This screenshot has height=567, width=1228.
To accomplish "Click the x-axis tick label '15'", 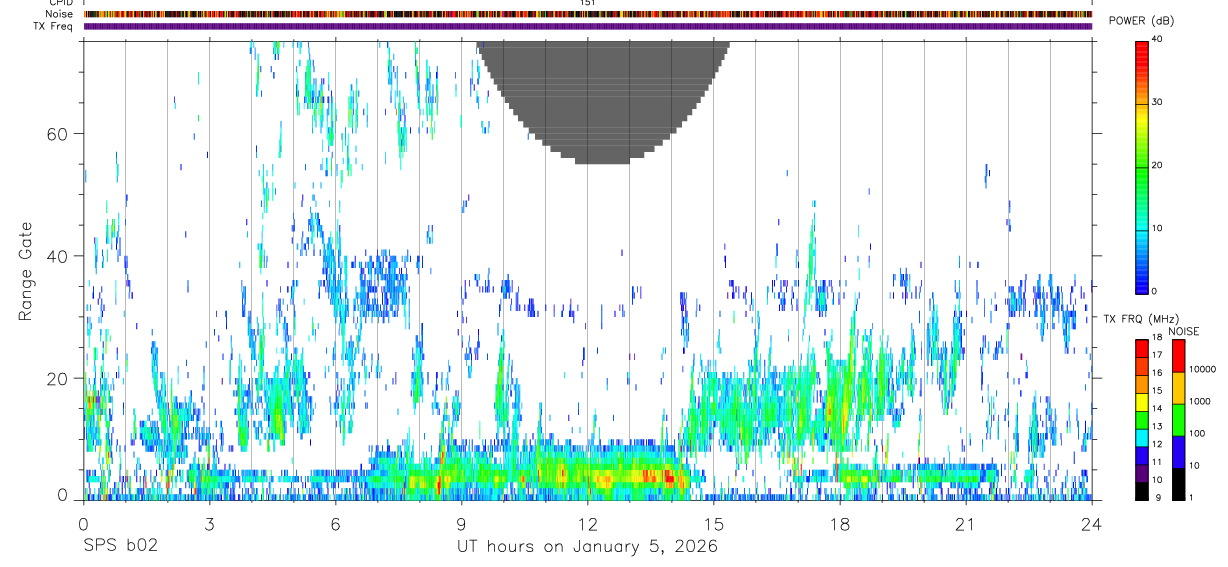I will [714, 523].
